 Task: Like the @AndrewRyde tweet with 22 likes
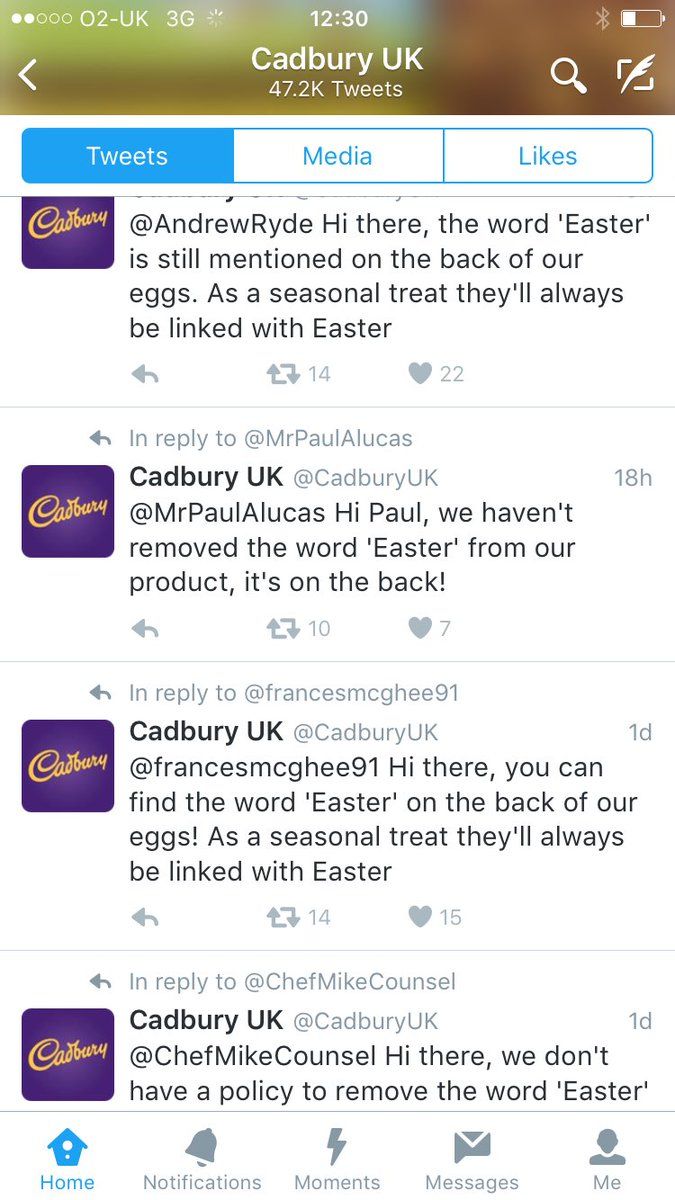[x=421, y=374]
